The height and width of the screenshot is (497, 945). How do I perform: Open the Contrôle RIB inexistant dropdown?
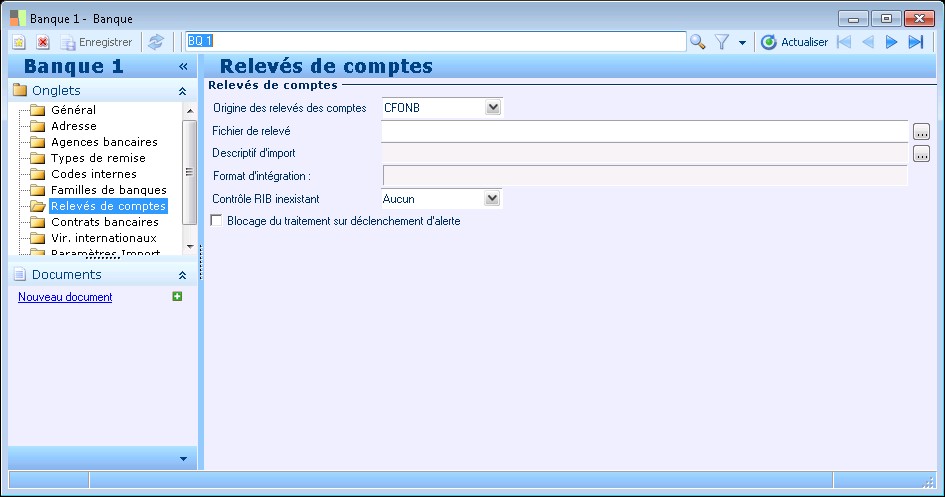(492, 198)
